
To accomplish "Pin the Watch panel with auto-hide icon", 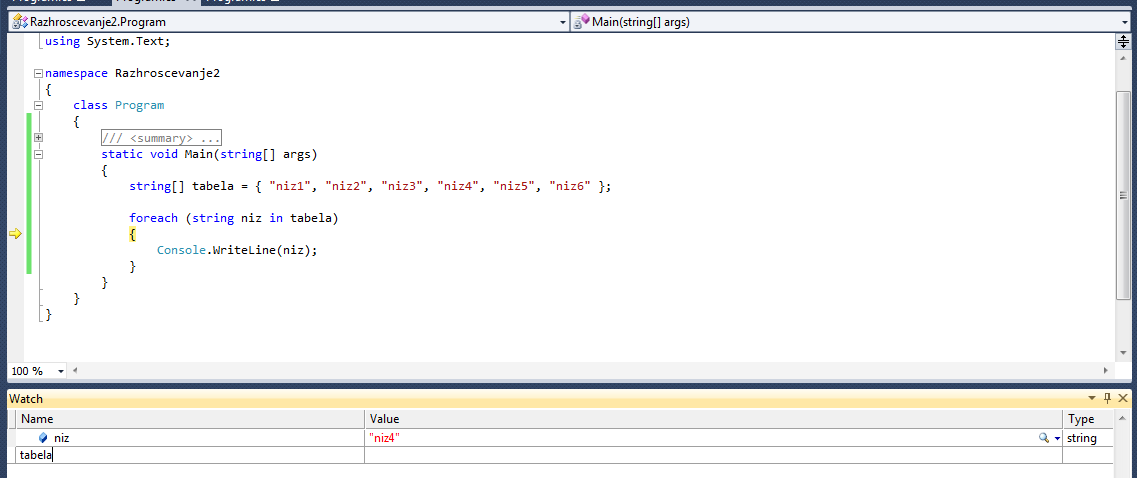I will point(1107,398).
